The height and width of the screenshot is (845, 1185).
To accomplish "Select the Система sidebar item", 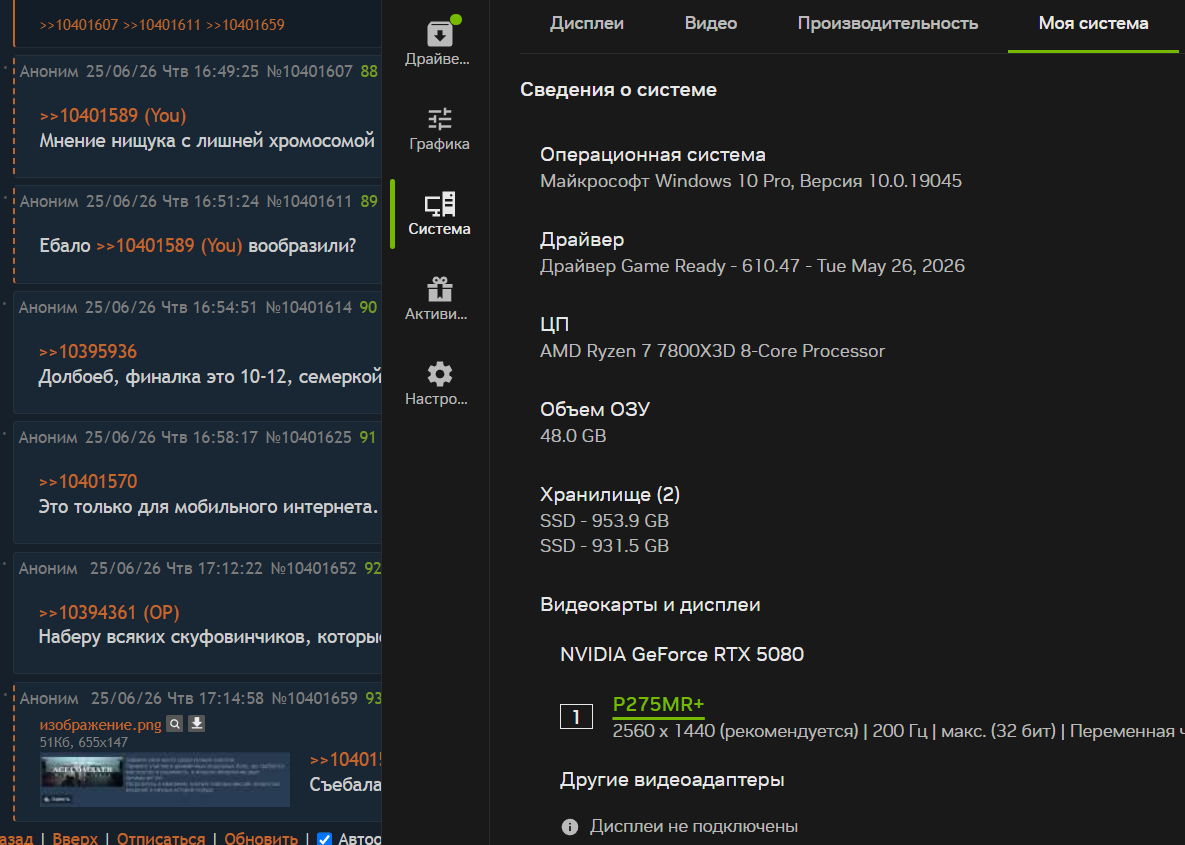I will pyautogui.click(x=439, y=214).
